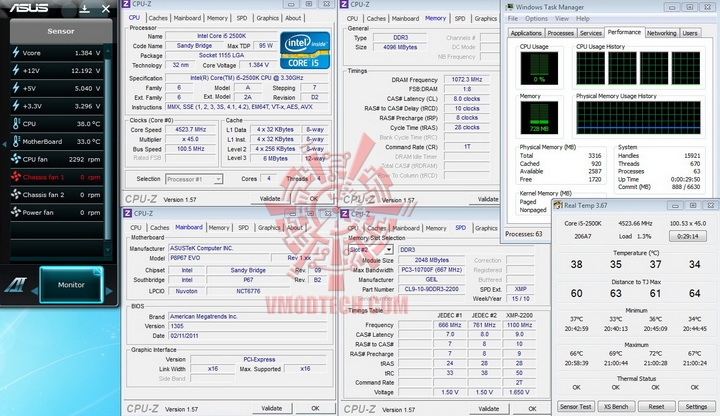Switch to CPU tab in Memory CPU-Z window
Screen dimensions: 720x416
pos(353,18)
